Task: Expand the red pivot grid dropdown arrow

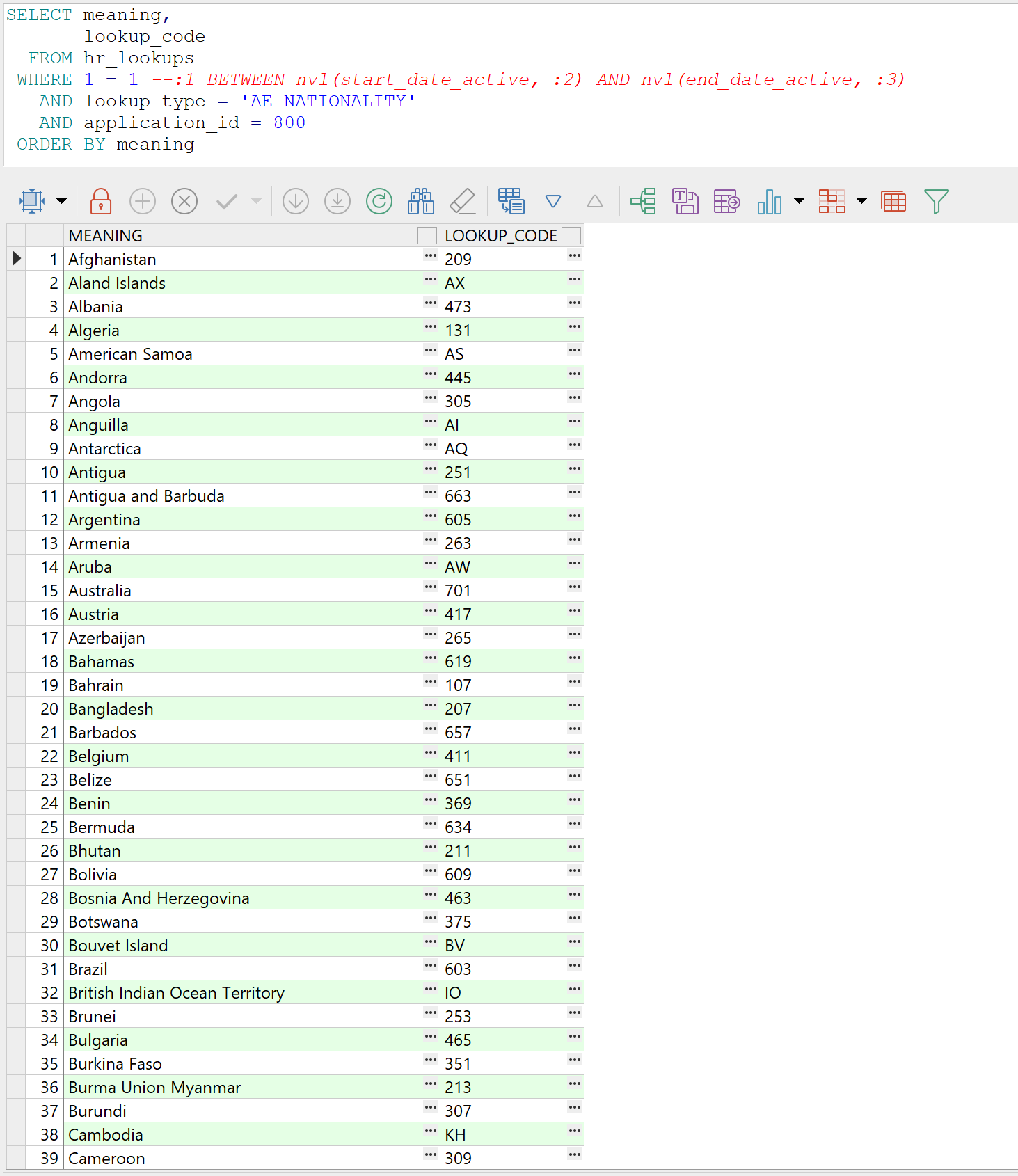Action: pos(861,202)
